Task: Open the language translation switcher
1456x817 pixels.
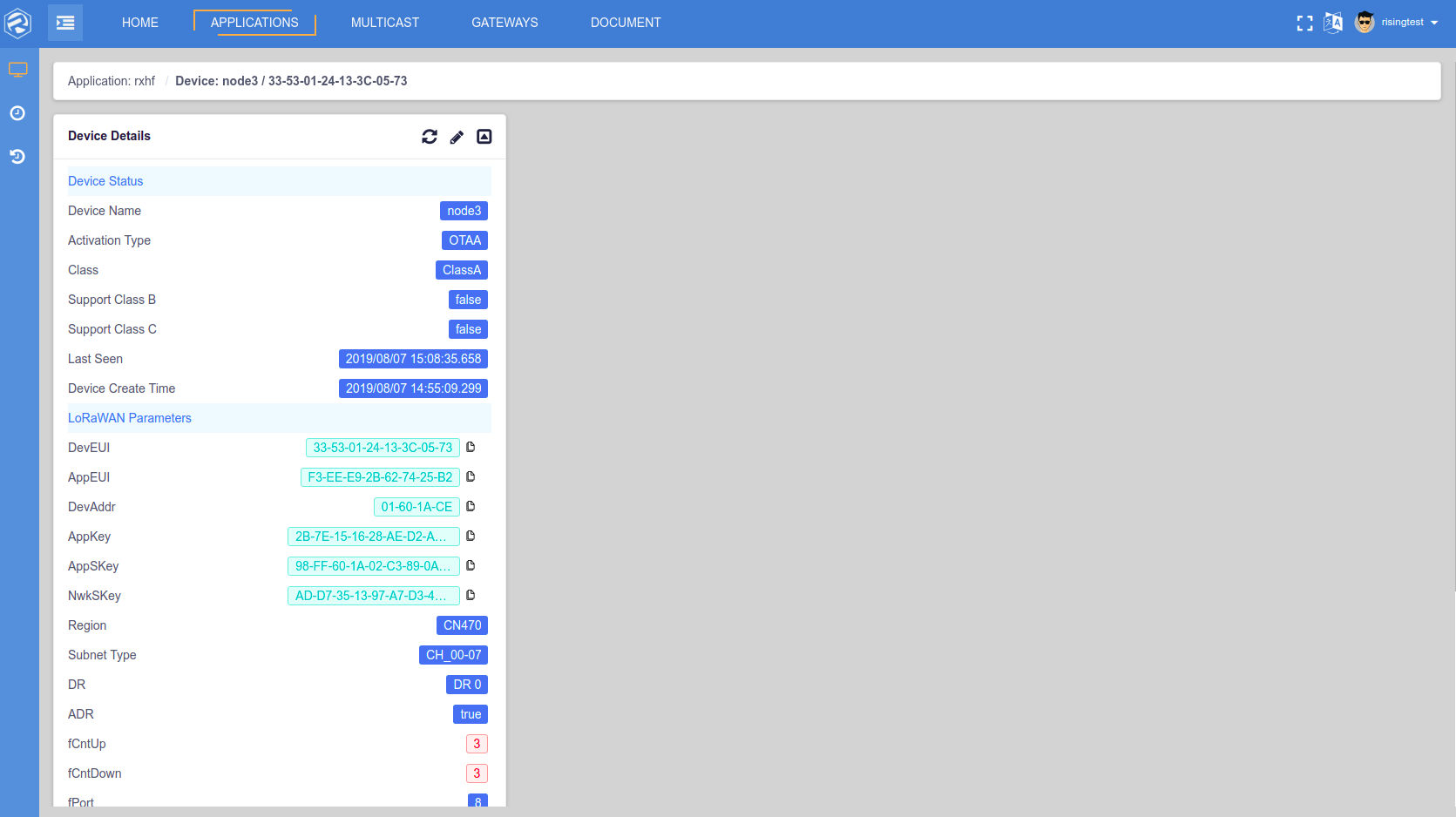Action: click(1333, 23)
